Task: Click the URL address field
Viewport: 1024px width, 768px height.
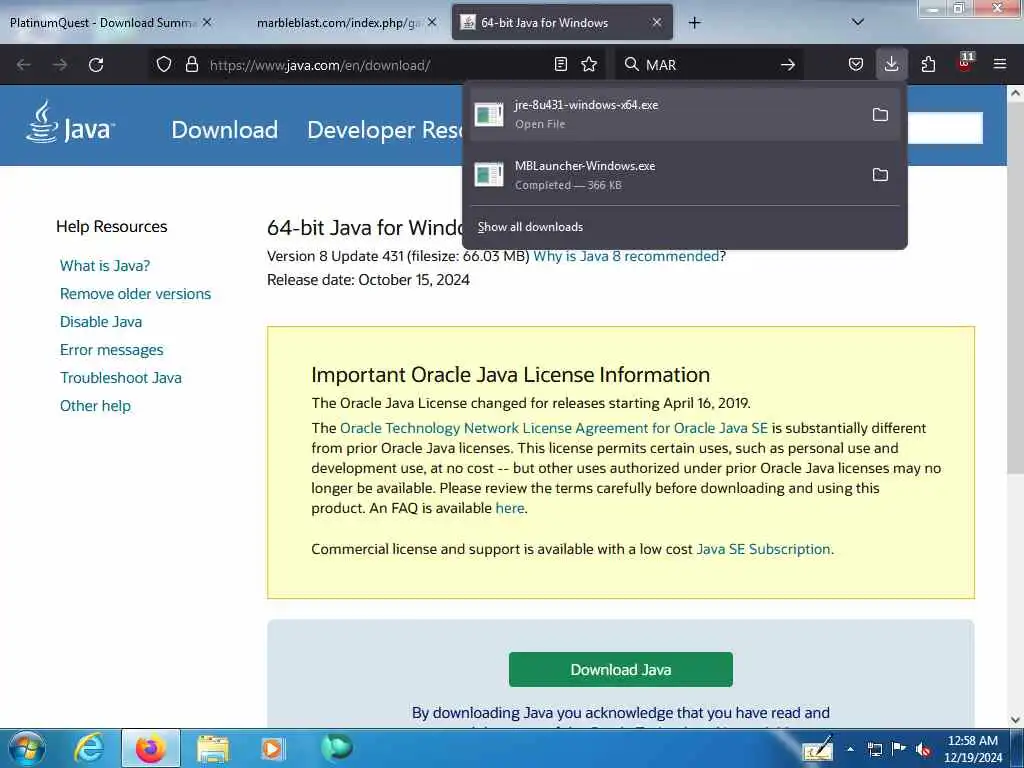Action: (x=376, y=65)
